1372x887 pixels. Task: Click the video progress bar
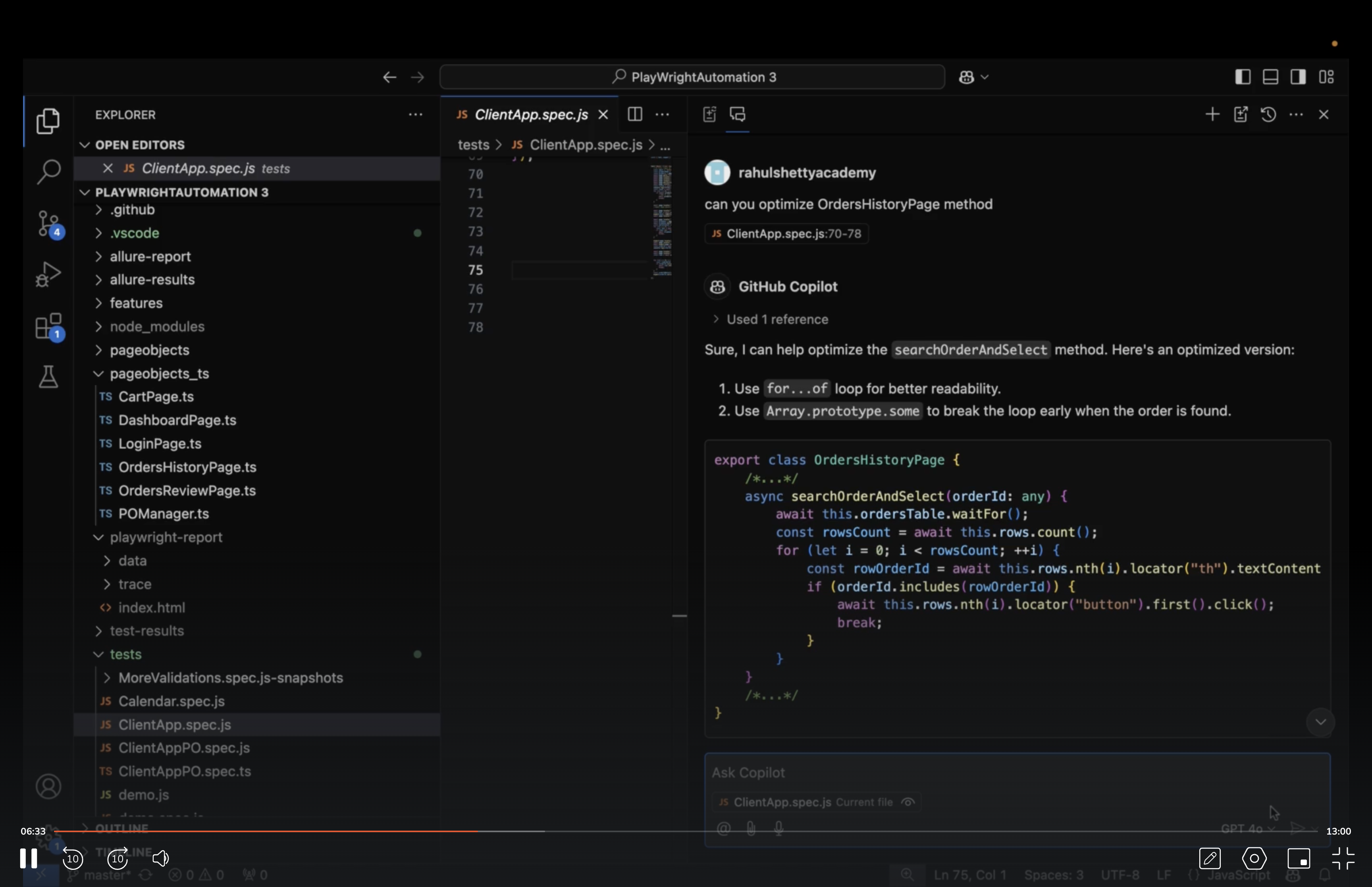point(686,831)
